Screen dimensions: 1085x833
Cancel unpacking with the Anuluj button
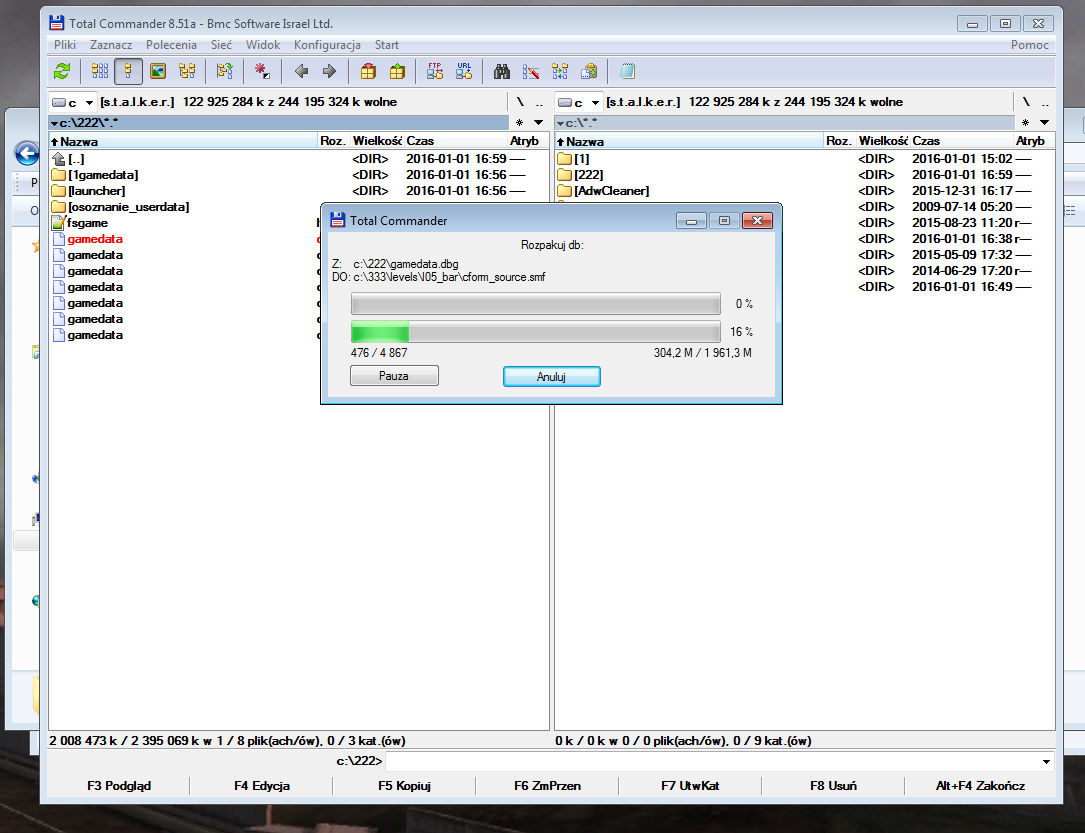[x=551, y=376]
